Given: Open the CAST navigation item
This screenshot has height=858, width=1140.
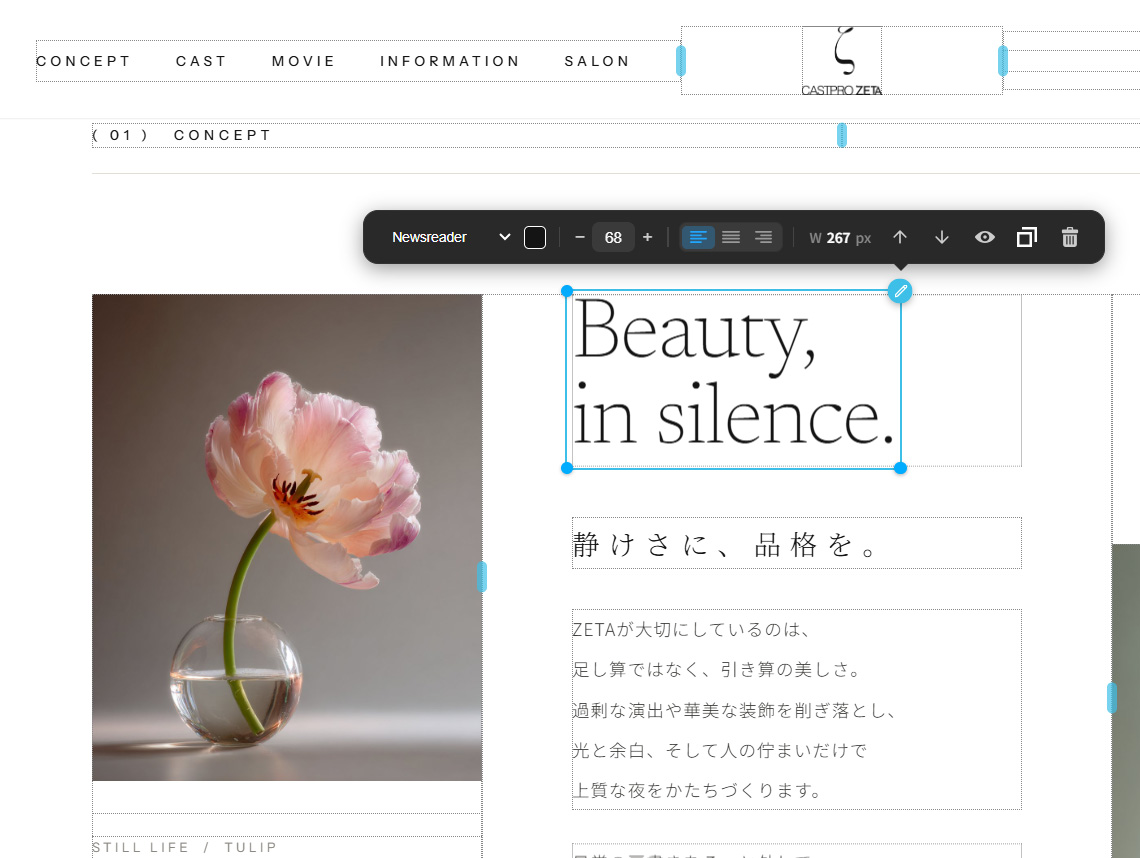Looking at the screenshot, I should pos(201,61).
